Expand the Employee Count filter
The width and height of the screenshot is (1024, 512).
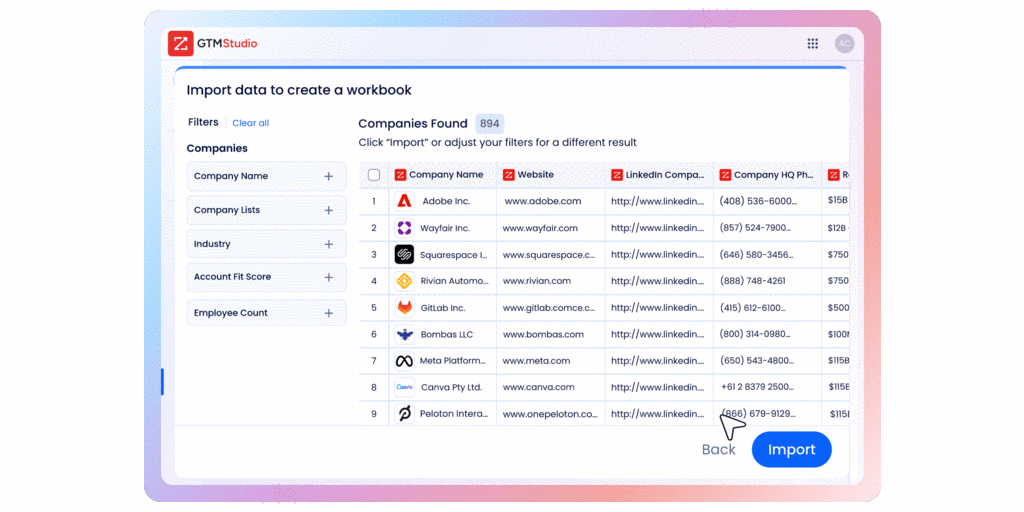328,313
